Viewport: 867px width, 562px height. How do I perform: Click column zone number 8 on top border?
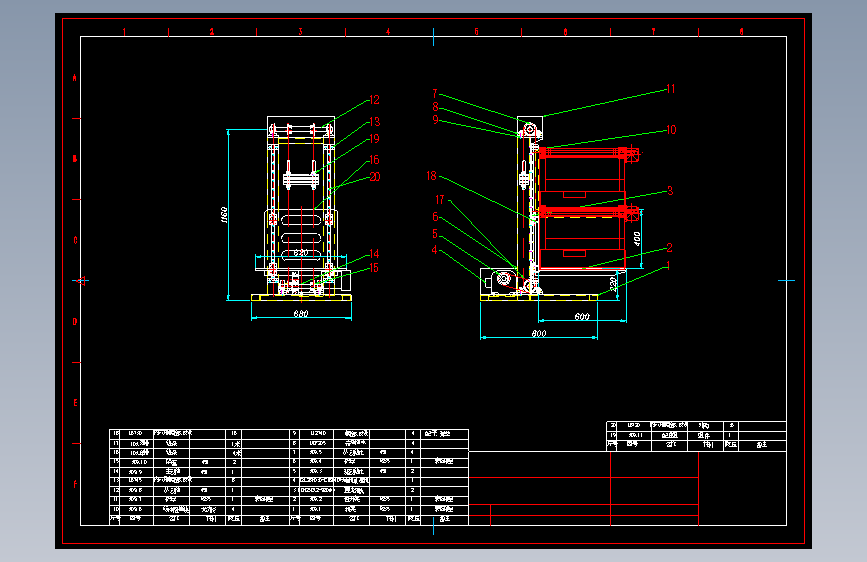(741, 32)
